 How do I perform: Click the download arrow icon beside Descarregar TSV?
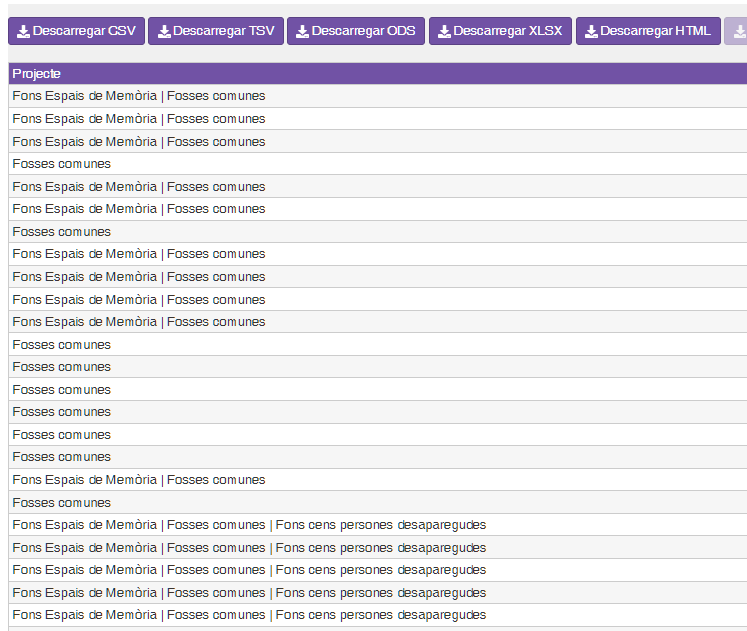(164, 31)
